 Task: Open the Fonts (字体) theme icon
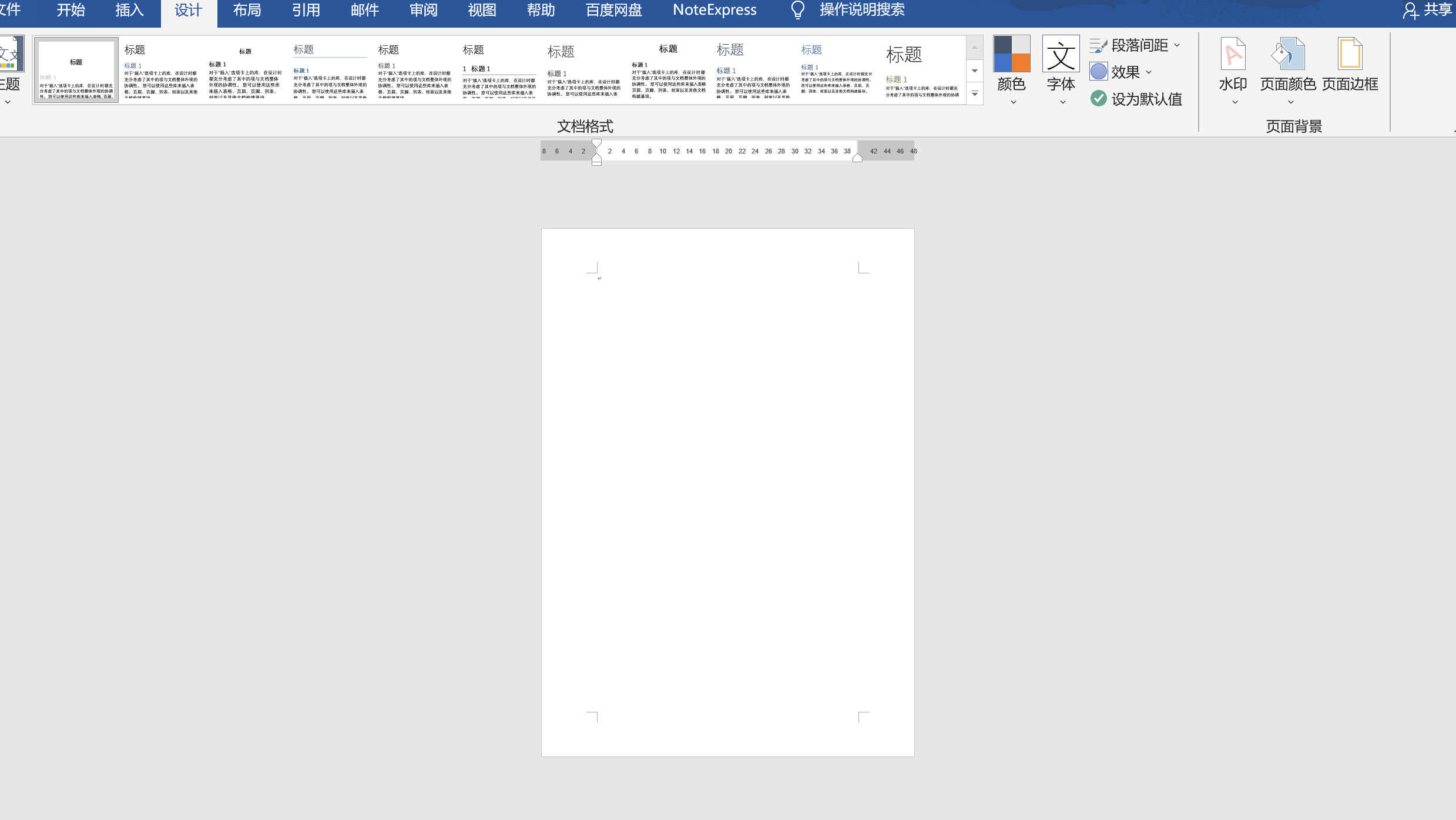(x=1061, y=53)
